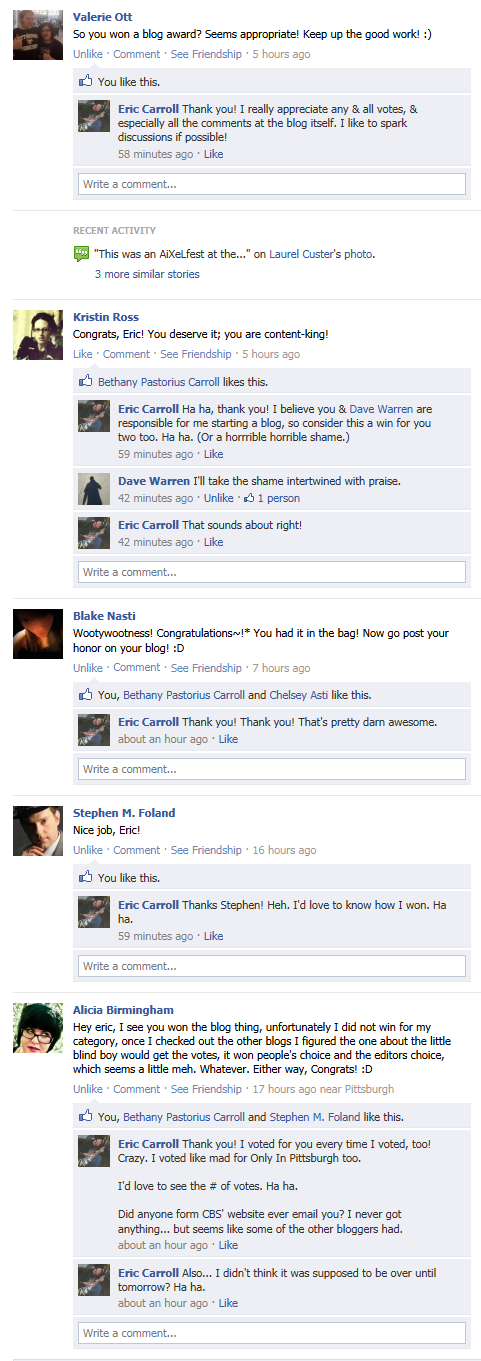Screen dimensions: 481x1361
Task: Click thumbs-up icon beside Bethany Pastorius Carroll likes this
Action: (x=86, y=381)
